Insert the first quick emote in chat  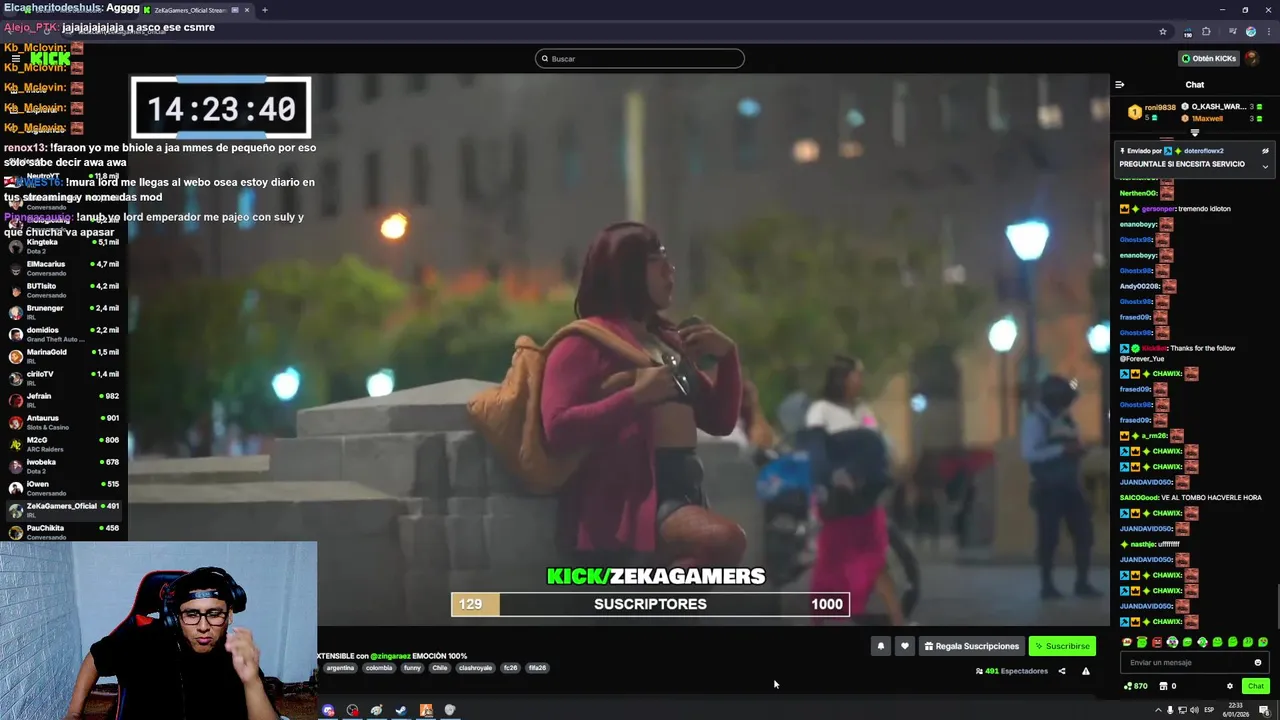pyautogui.click(x=1127, y=642)
